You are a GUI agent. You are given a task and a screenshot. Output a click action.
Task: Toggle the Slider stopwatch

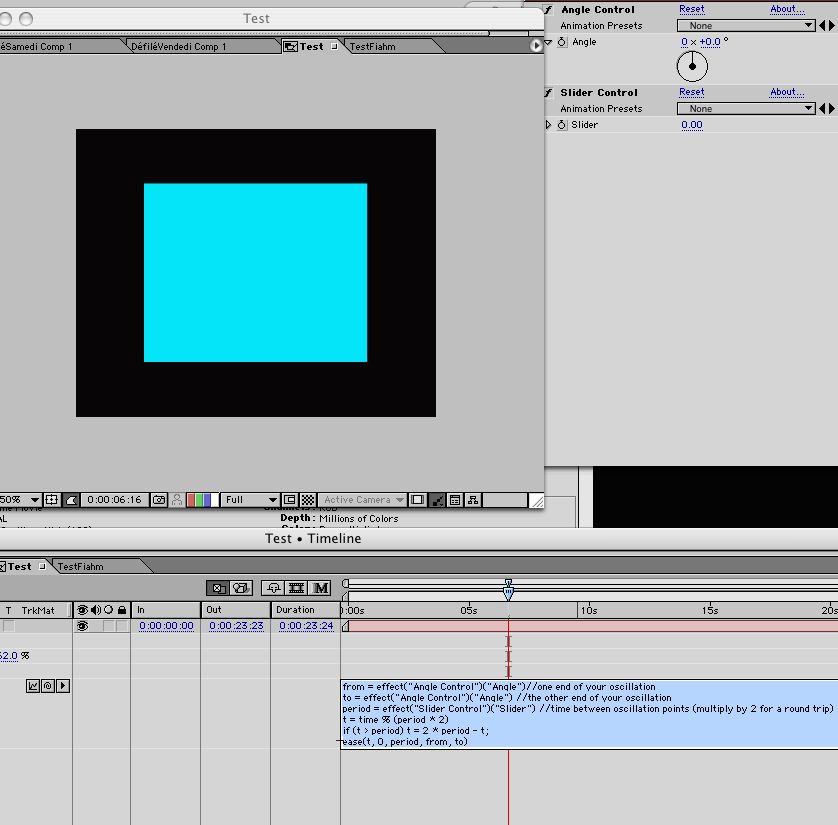coord(562,125)
